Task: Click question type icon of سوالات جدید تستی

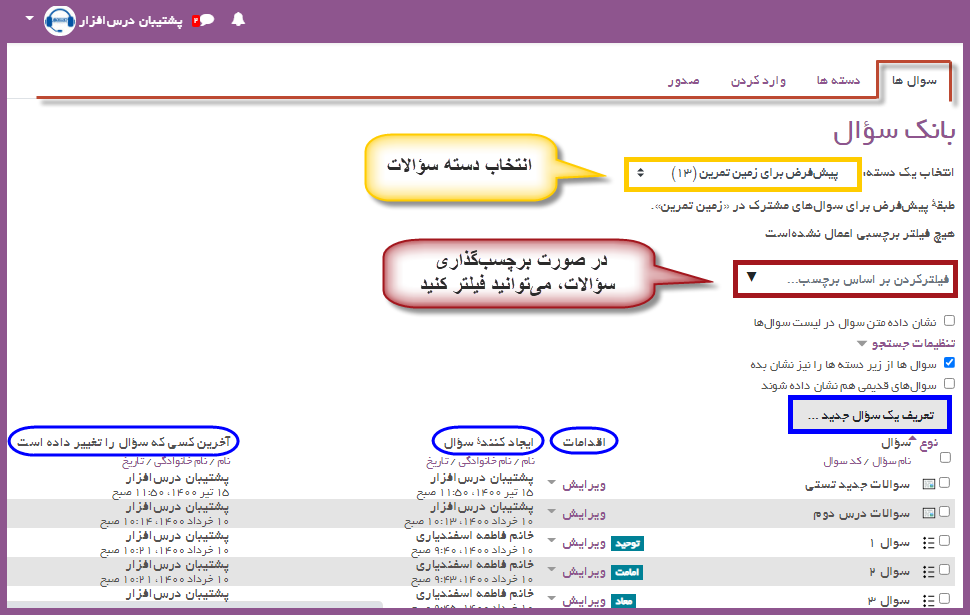Action: click(929, 484)
